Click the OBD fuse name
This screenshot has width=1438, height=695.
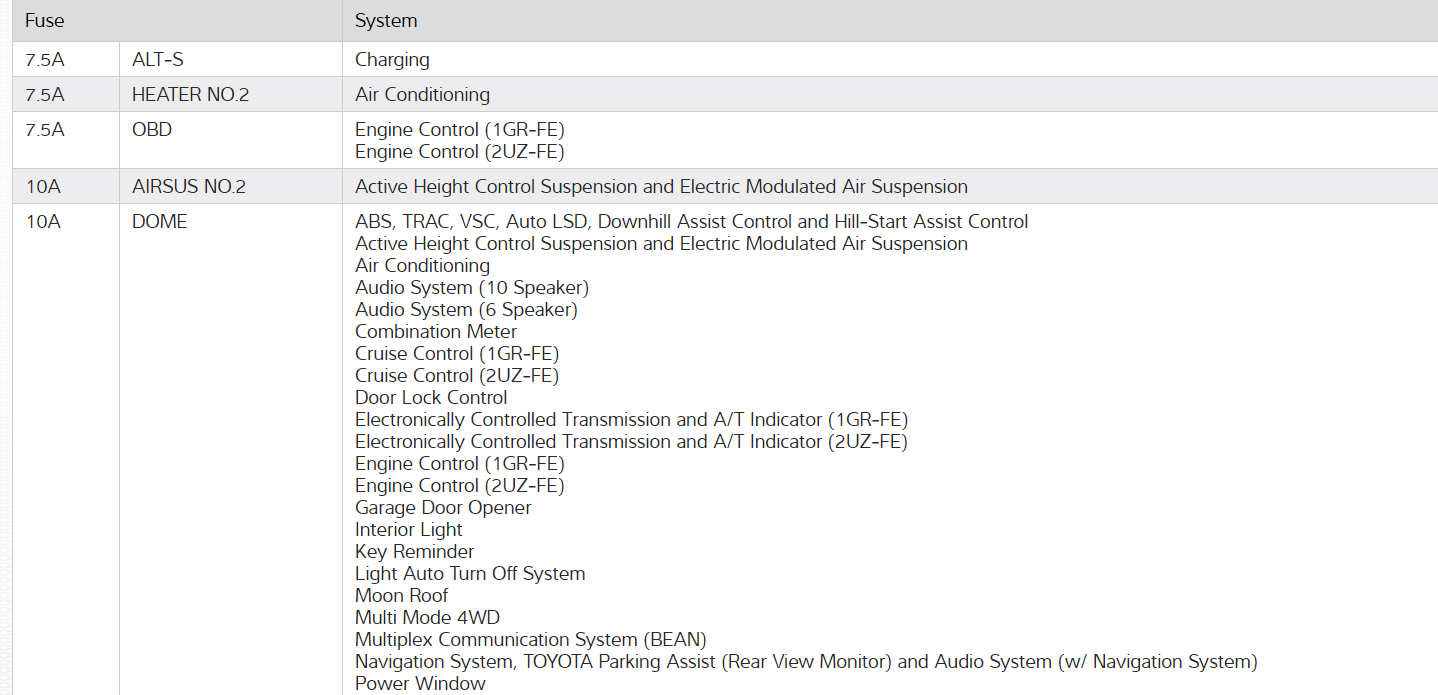[152, 130]
